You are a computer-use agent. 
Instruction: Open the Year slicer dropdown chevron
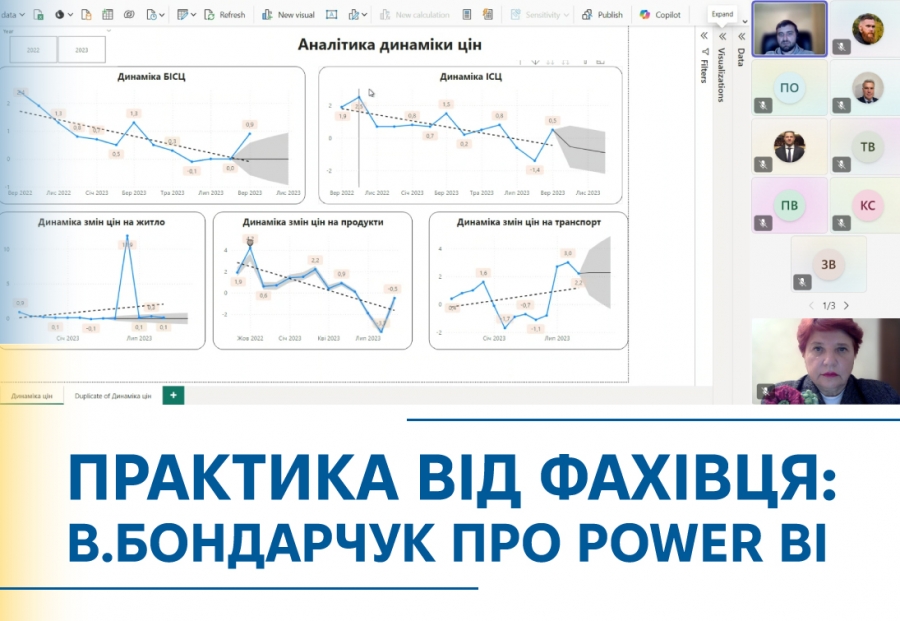(x=109, y=31)
